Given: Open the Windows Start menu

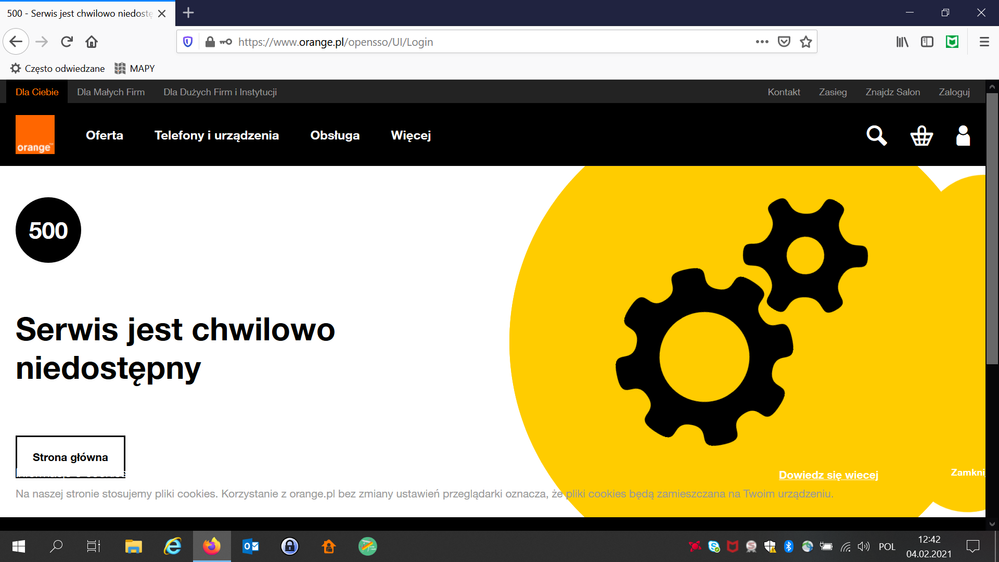Looking at the screenshot, I should click(18, 546).
